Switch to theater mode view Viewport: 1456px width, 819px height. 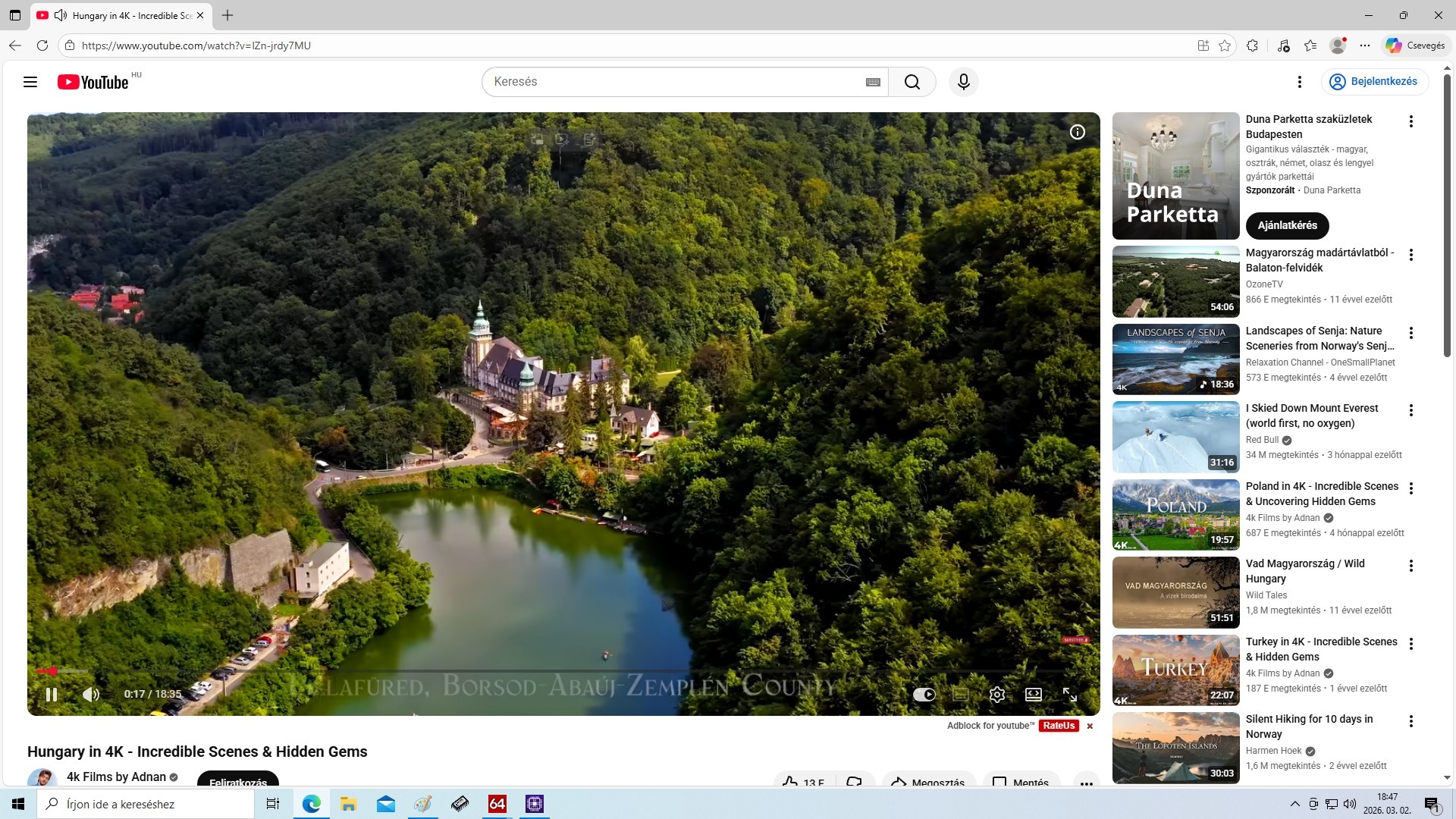click(1034, 694)
